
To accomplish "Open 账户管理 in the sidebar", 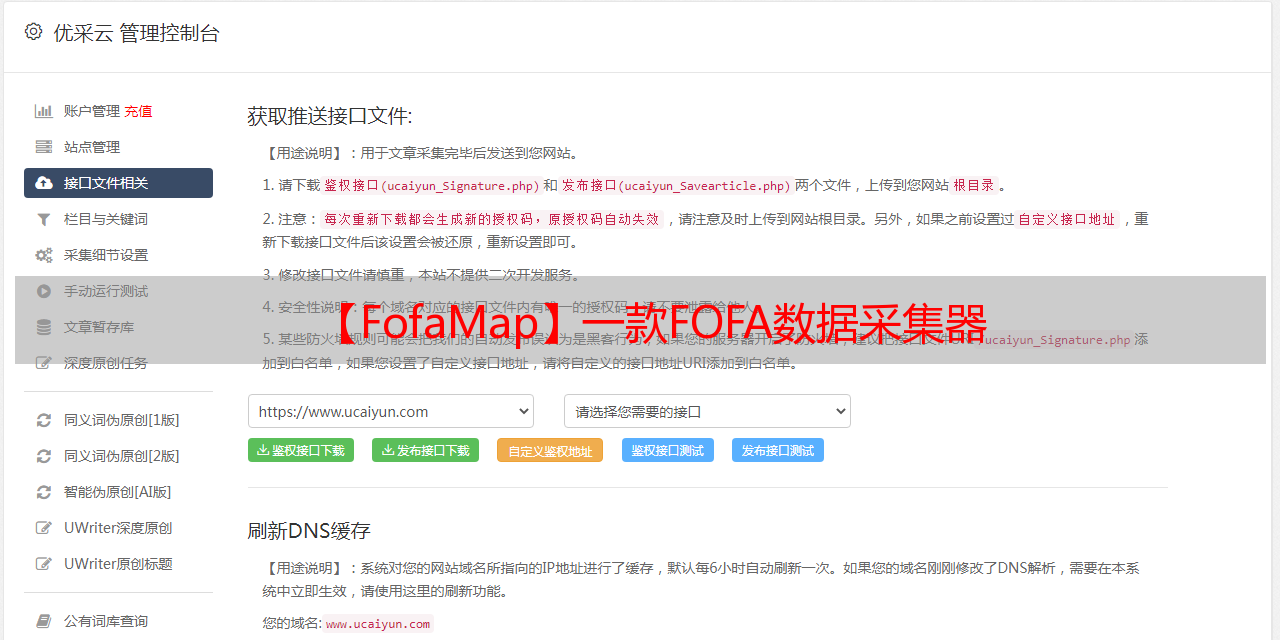I will [x=92, y=111].
